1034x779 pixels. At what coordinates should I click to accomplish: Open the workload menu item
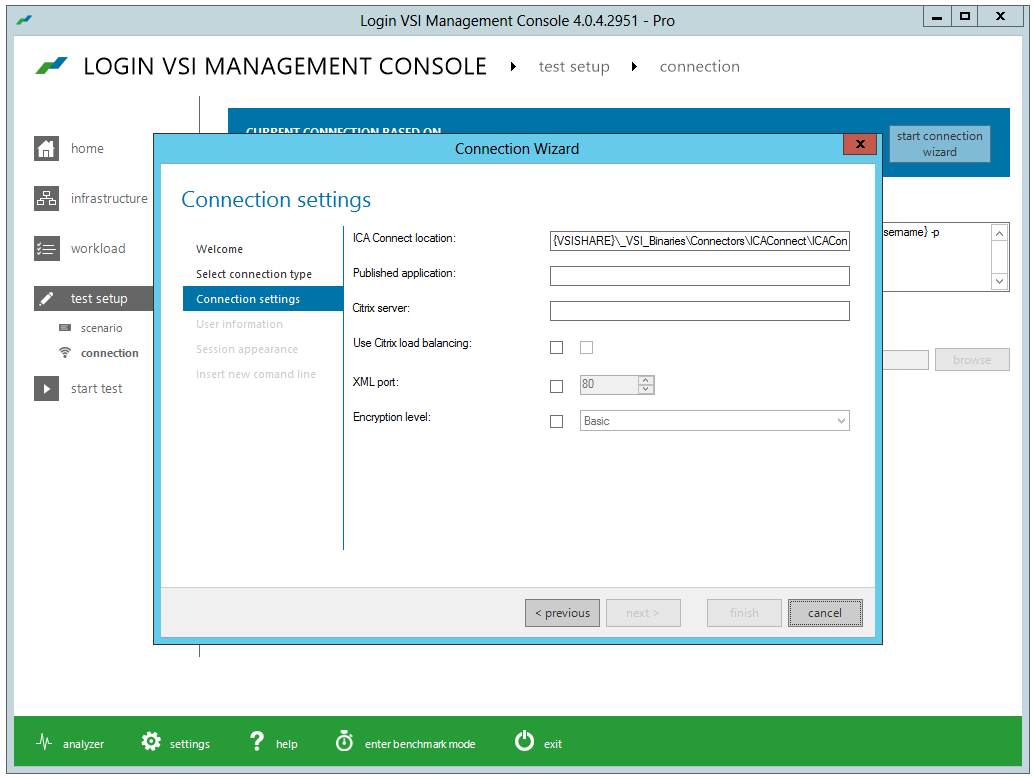pos(98,249)
